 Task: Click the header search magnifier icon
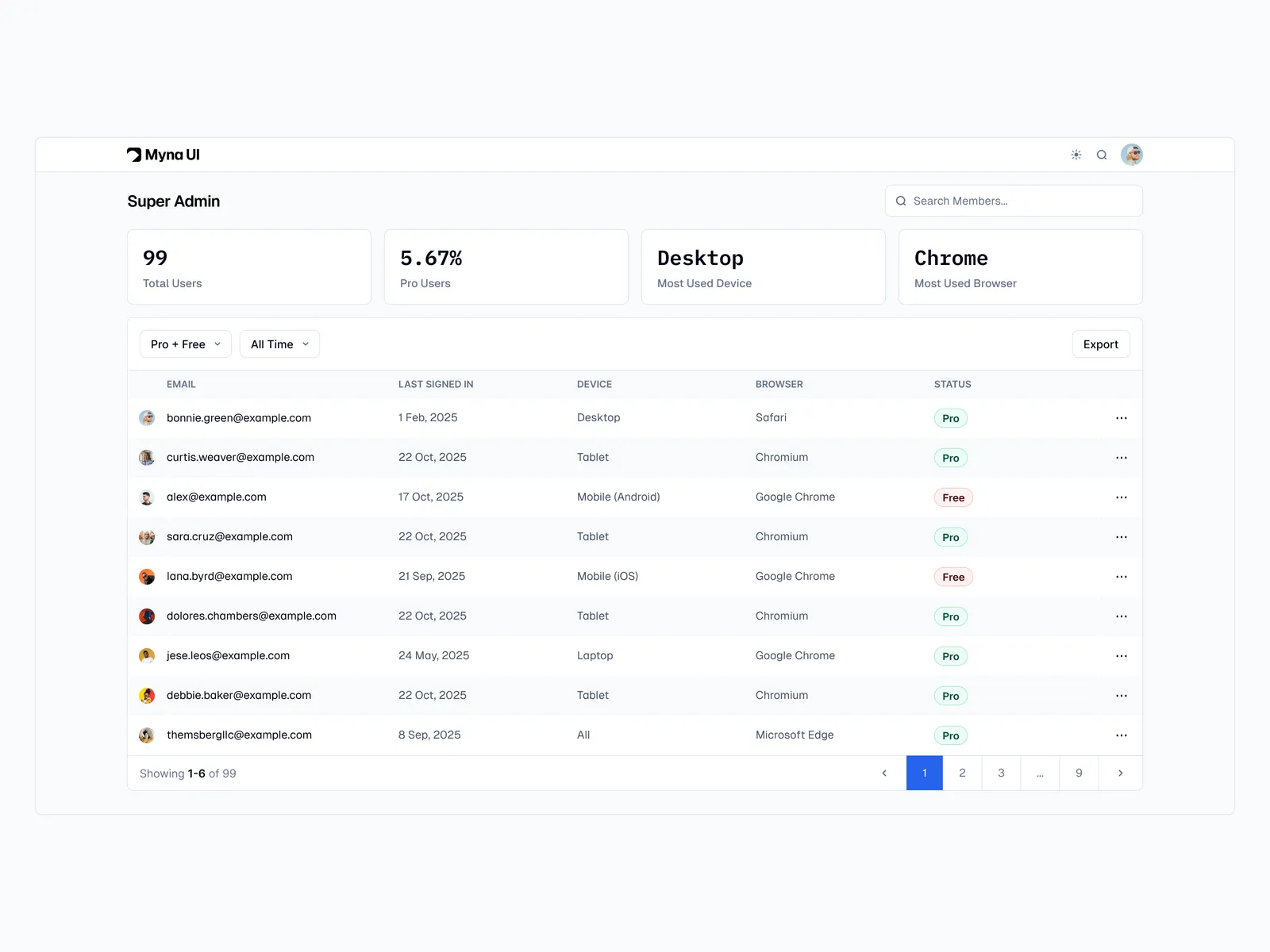(1102, 155)
